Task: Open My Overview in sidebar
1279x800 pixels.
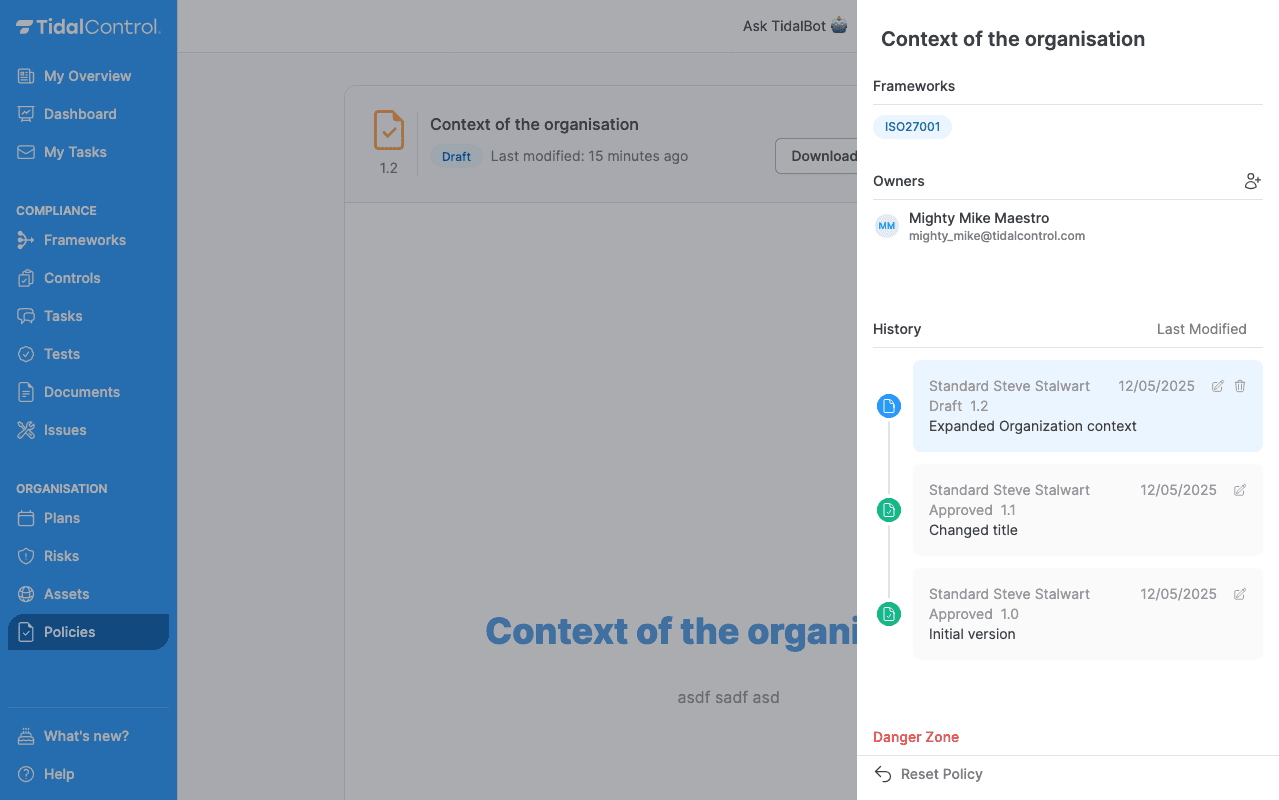Action: [x=87, y=76]
